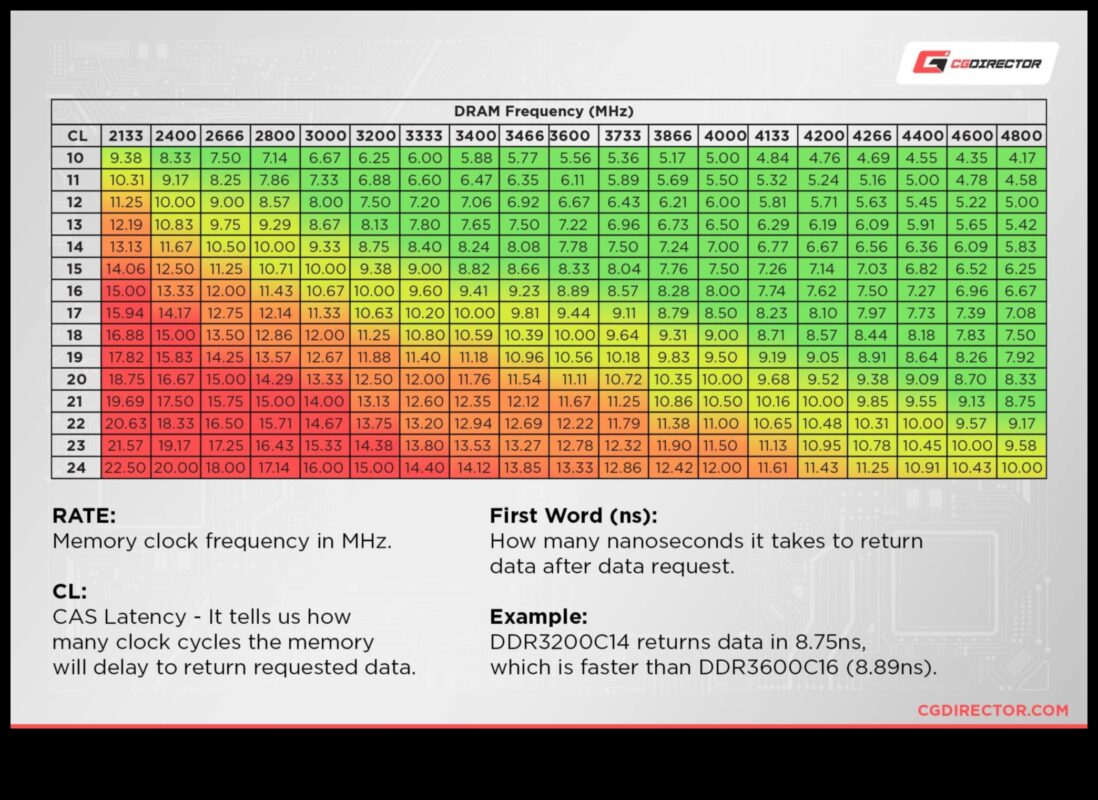This screenshot has width=1098, height=800.
Task: Click the 8.75 cell under 3200
Action: pyautogui.click(x=374, y=246)
